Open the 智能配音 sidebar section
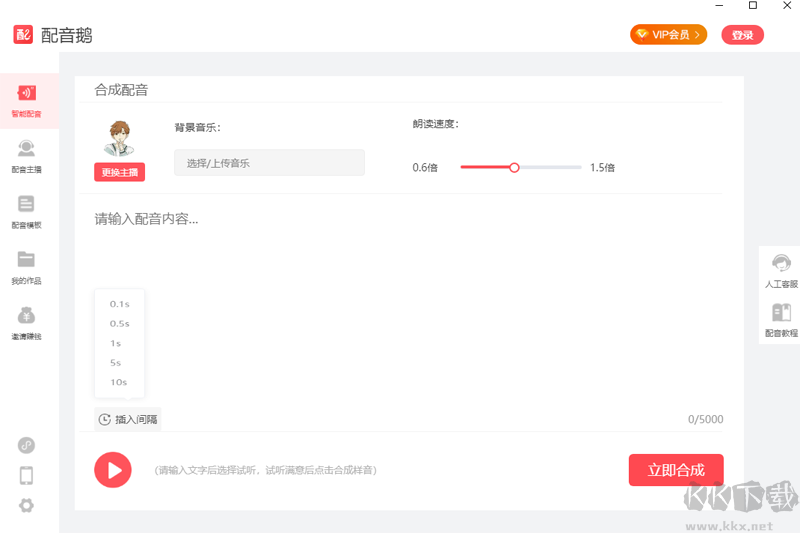Viewport: 800px width, 533px height. point(27,99)
